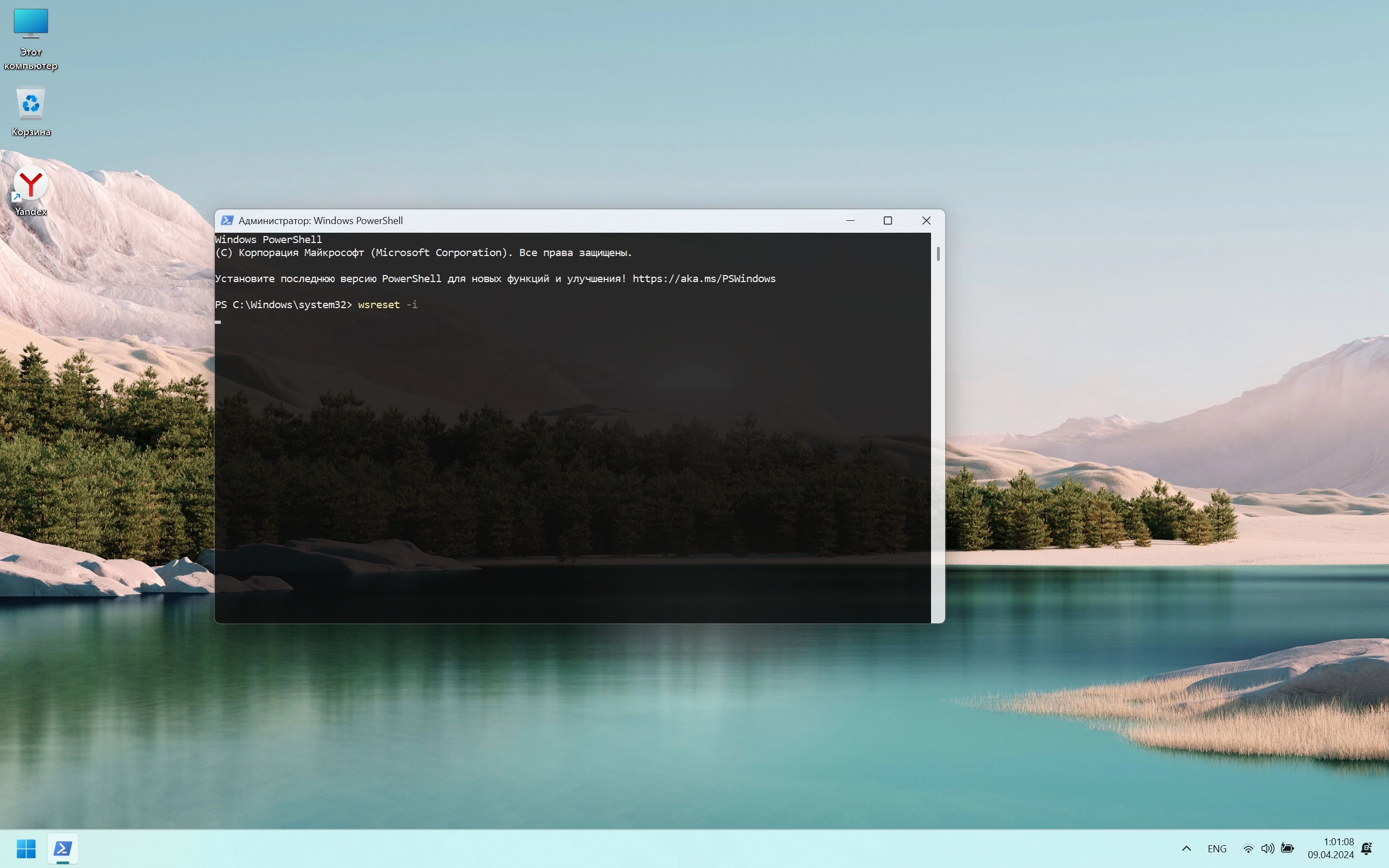Viewport: 1389px width, 868px height.
Task: Open the do-not-disturb notification bell
Action: [1367, 848]
